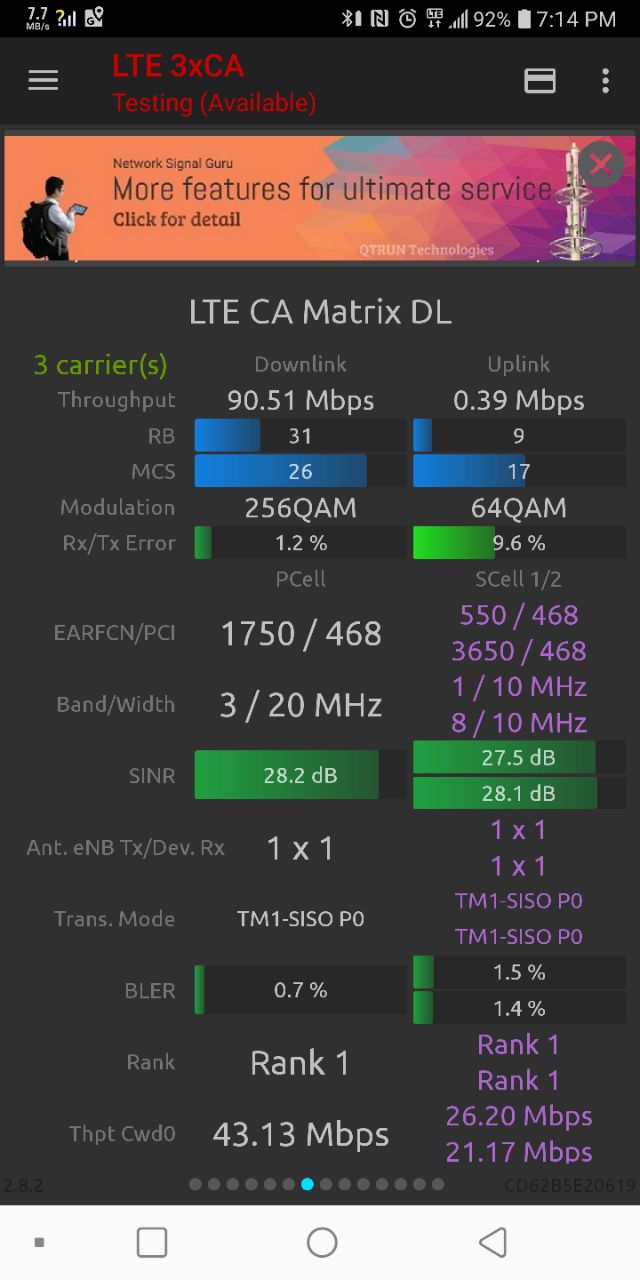Screen dimensions: 640x1280
Task: Tap the PCell EARFCN/PCI 1750 / 468 value
Action: pos(301,633)
